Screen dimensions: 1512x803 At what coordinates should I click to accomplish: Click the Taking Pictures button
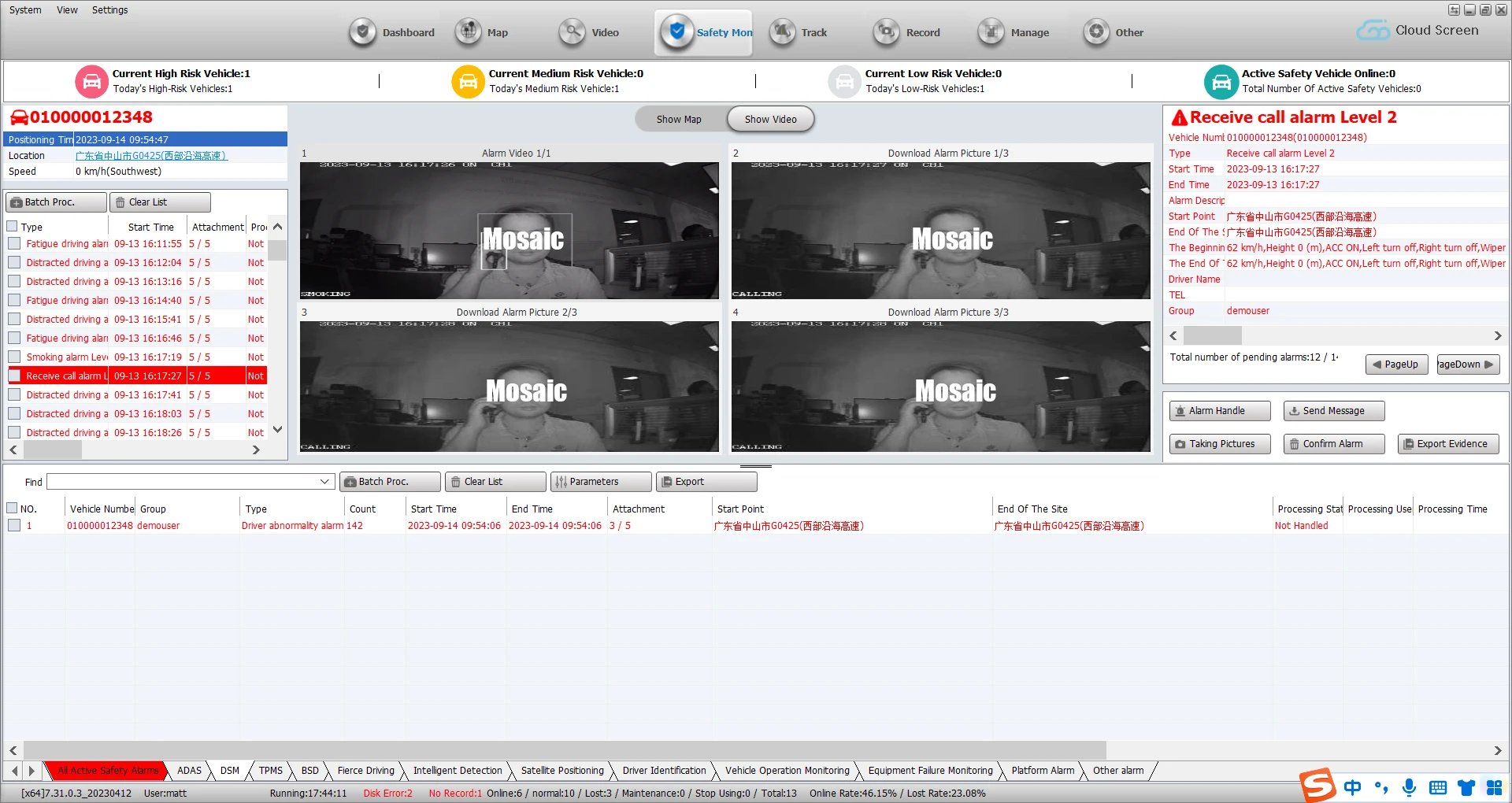pyautogui.click(x=1220, y=444)
